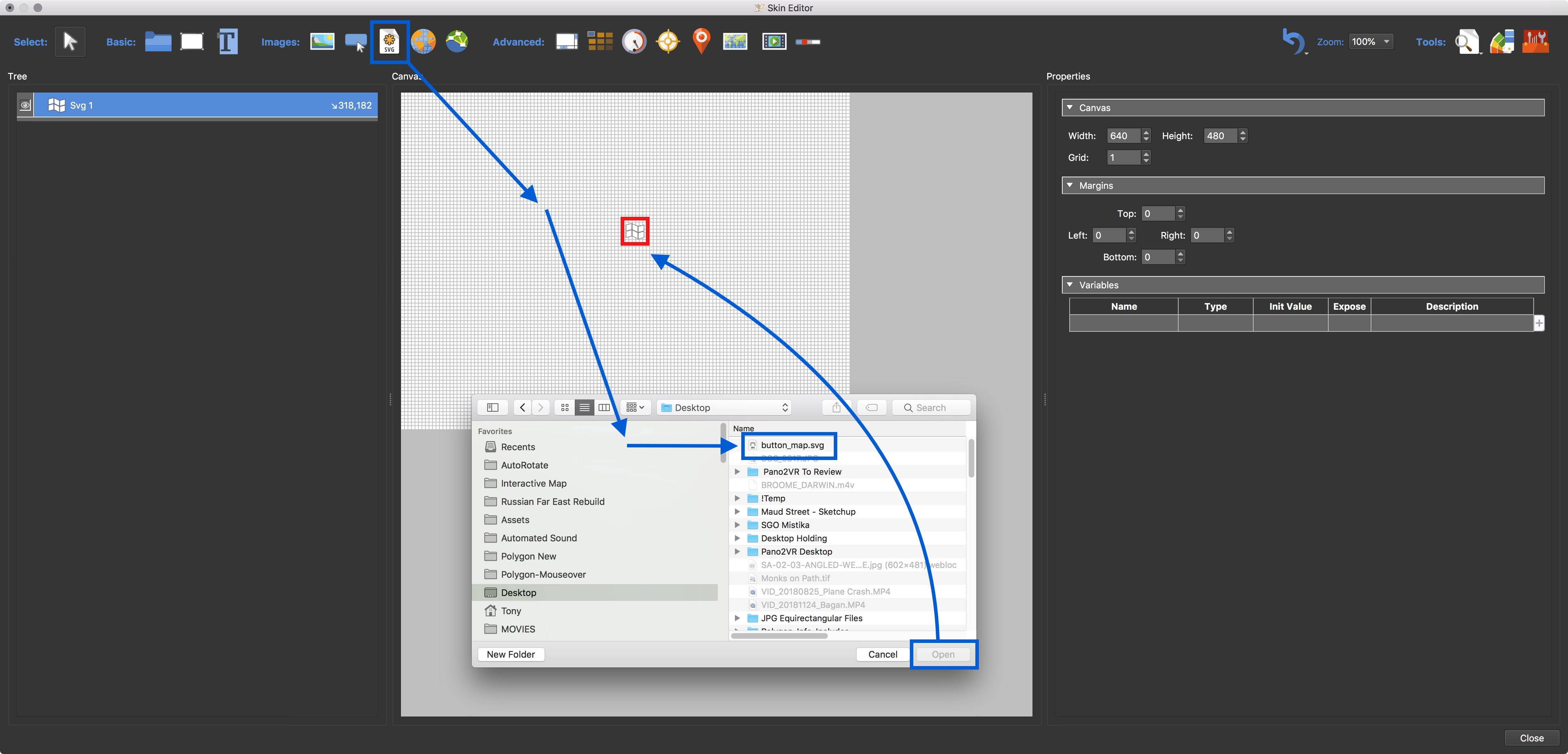This screenshot has width=1568, height=754.
Task: Insert a Seekbar element
Action: pyautogui.click(x=808, y=42)
